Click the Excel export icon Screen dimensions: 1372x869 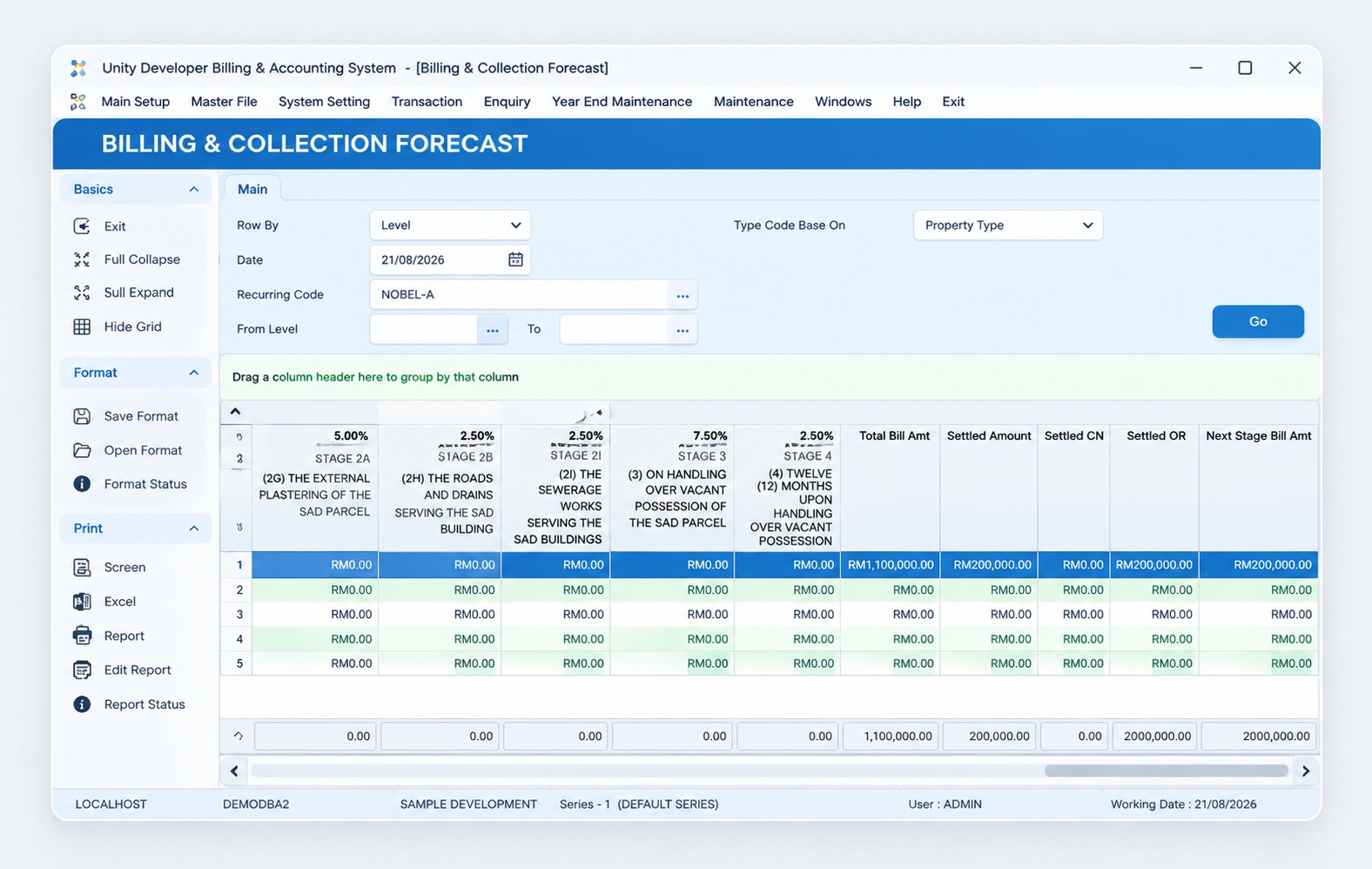(82, 602)
